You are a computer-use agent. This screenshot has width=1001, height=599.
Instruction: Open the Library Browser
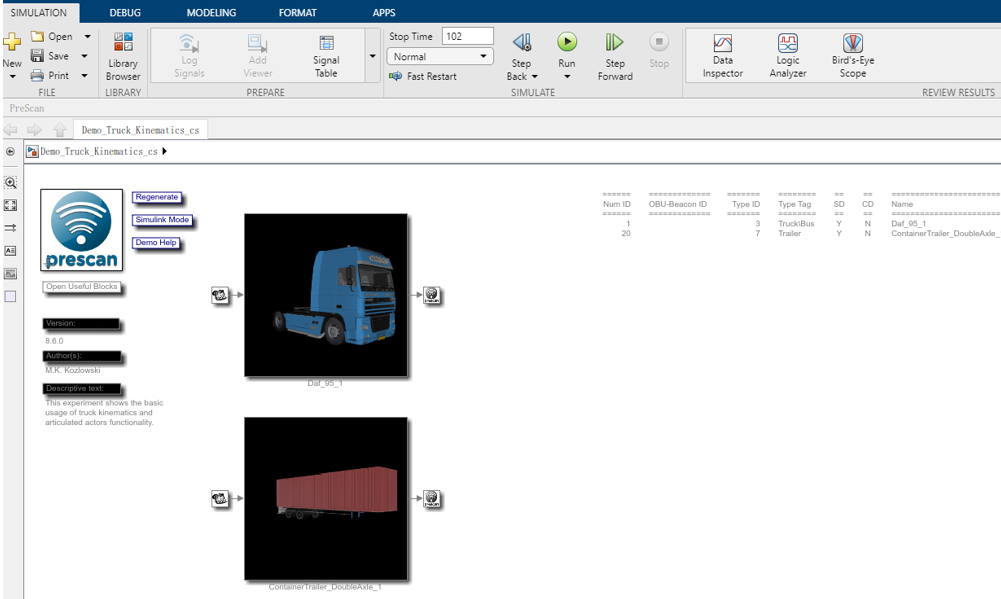pos(122,54)
